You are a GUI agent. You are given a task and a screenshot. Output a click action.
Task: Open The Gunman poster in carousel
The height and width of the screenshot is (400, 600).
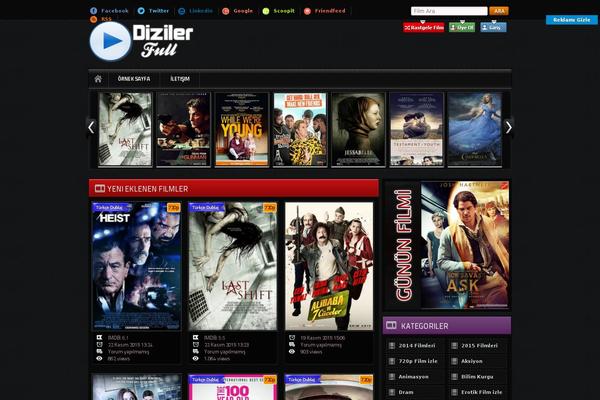pos(183,129)
